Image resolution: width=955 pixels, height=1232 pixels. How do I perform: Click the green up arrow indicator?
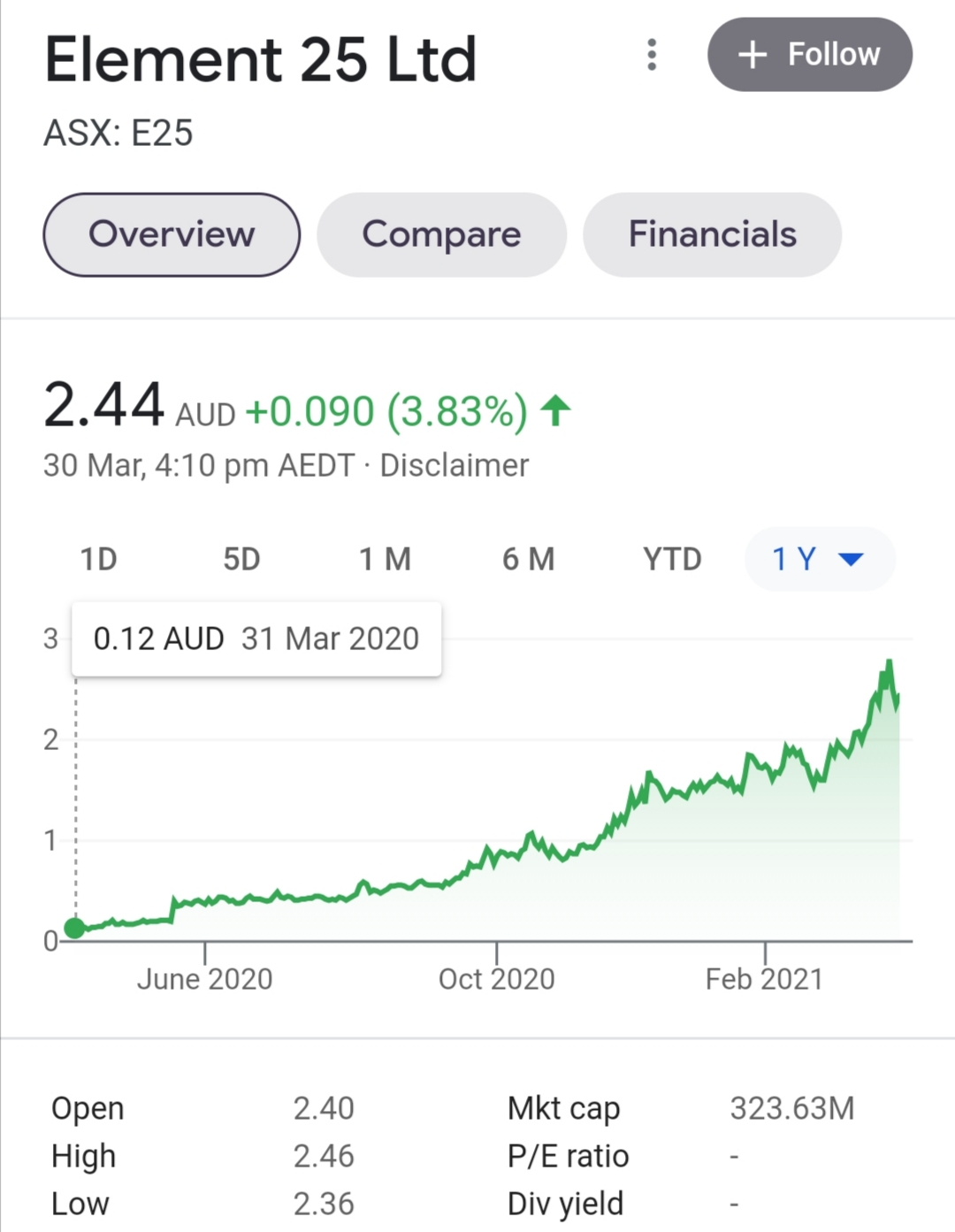point(556,410)
